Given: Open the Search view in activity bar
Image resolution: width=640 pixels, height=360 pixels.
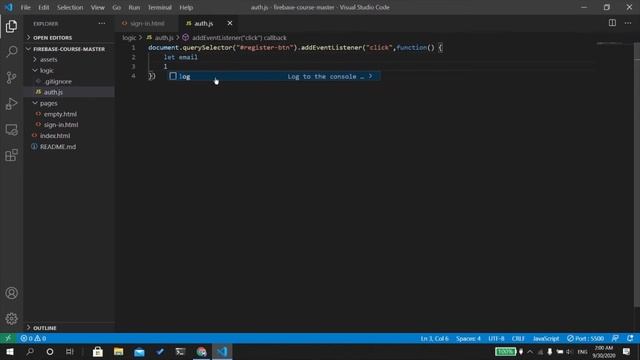Looking at the screenshot, I should pos(11,51).
